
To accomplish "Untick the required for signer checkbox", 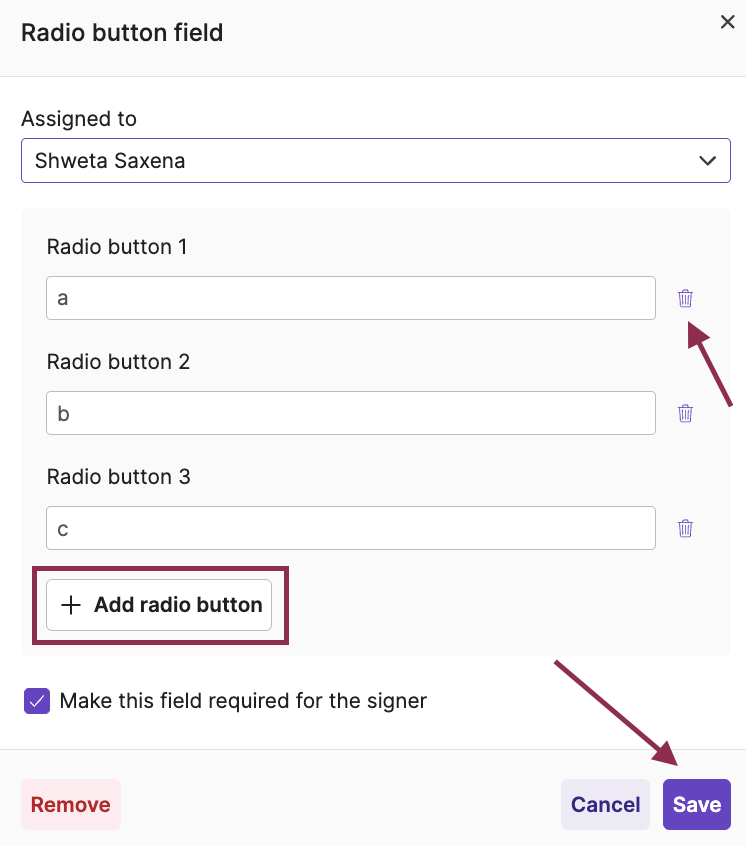I will coord(37,701).
